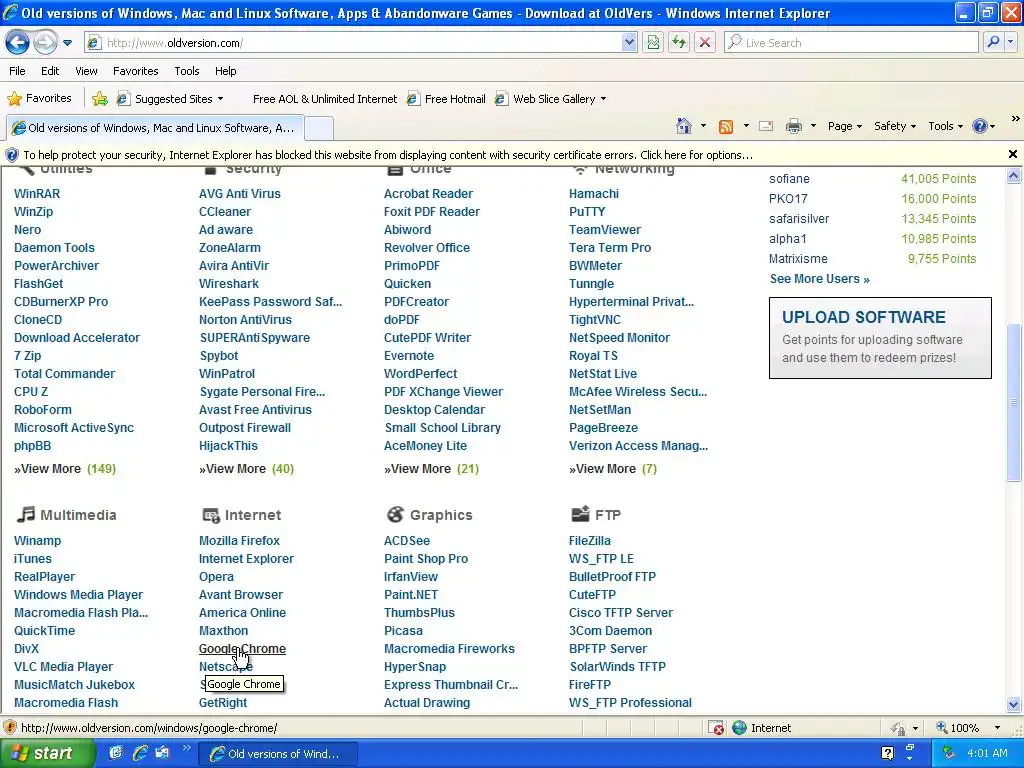Open the WinRAR link
The height and width of the screenshot is (768, 1024).
[37, 194]
